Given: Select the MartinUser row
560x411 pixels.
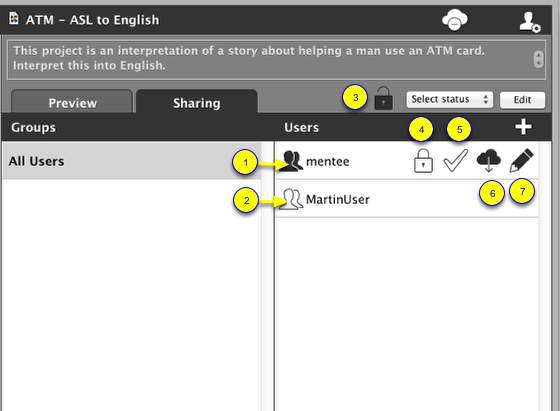Looking at the screenshot, I should coord(406,199).
